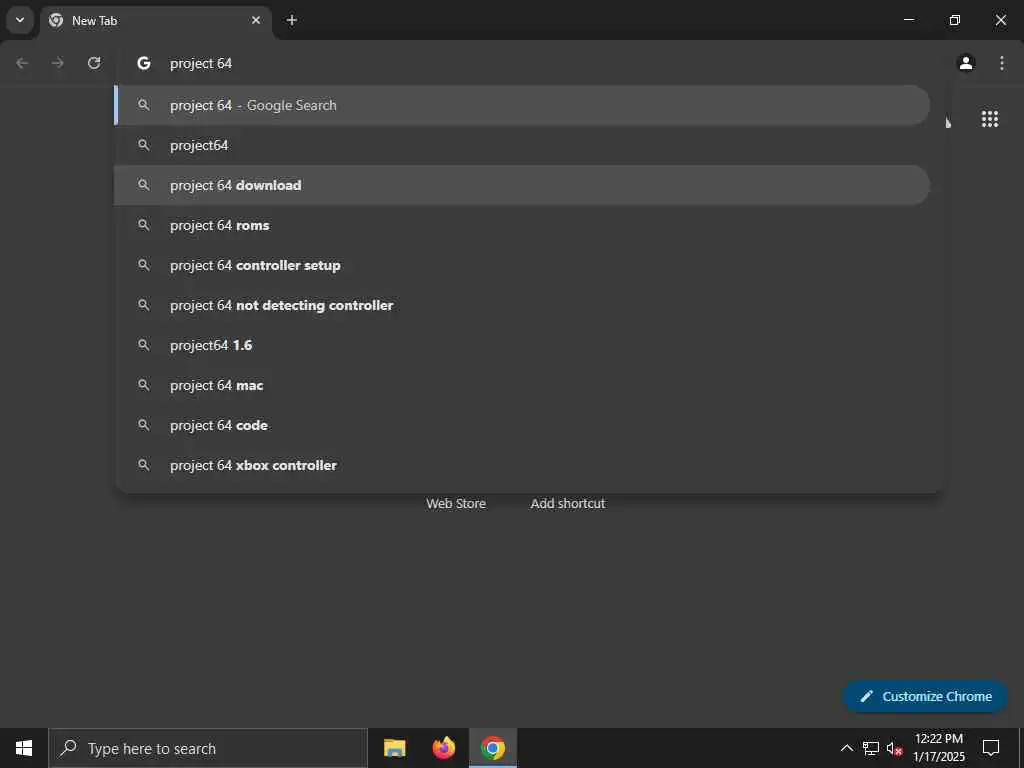Choose 'project 64 roms' suggestion
1024x768 pixels.
(522, 225)
